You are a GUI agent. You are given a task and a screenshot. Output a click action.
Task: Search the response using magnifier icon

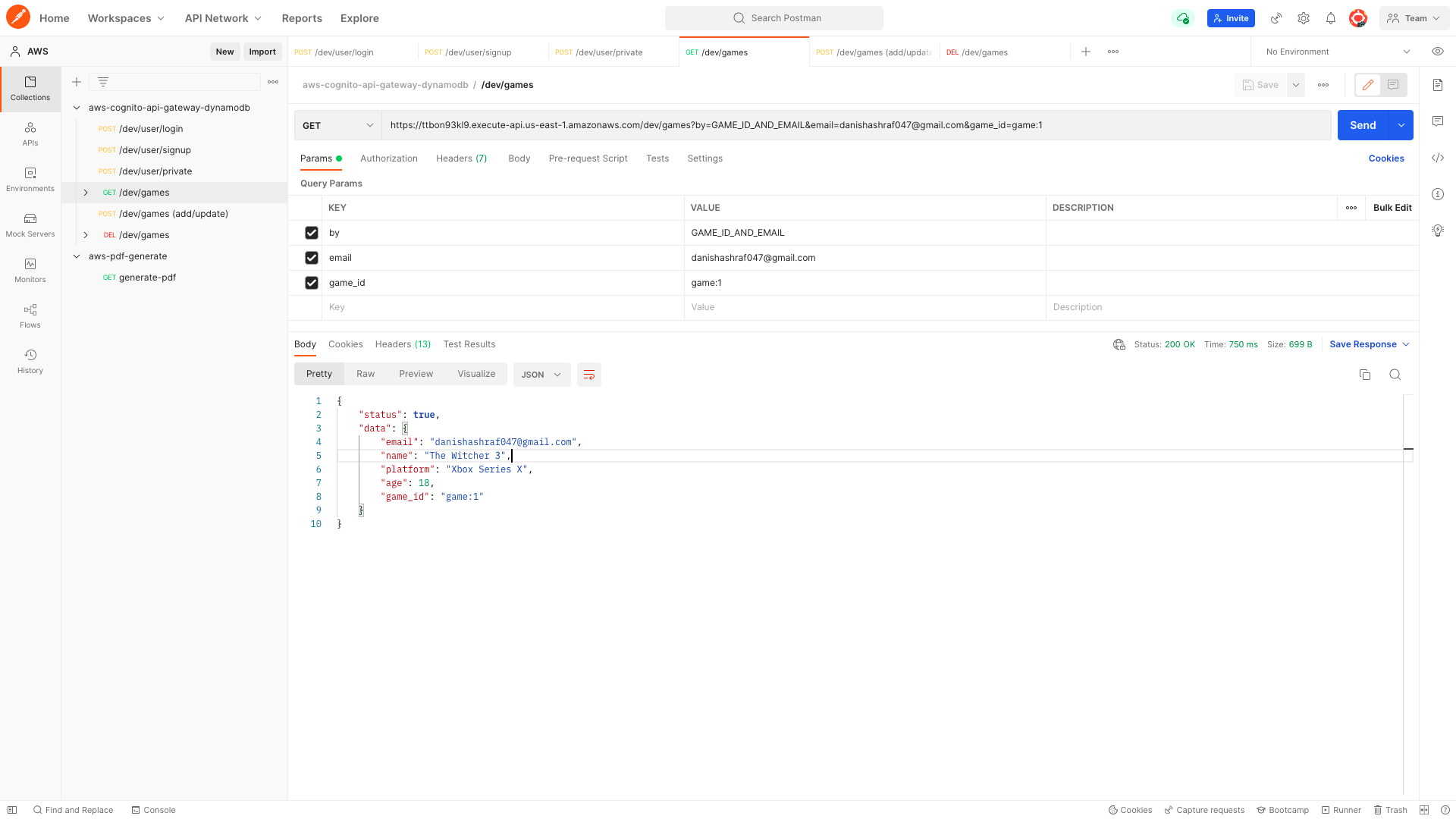click(x=1395, y=375)
